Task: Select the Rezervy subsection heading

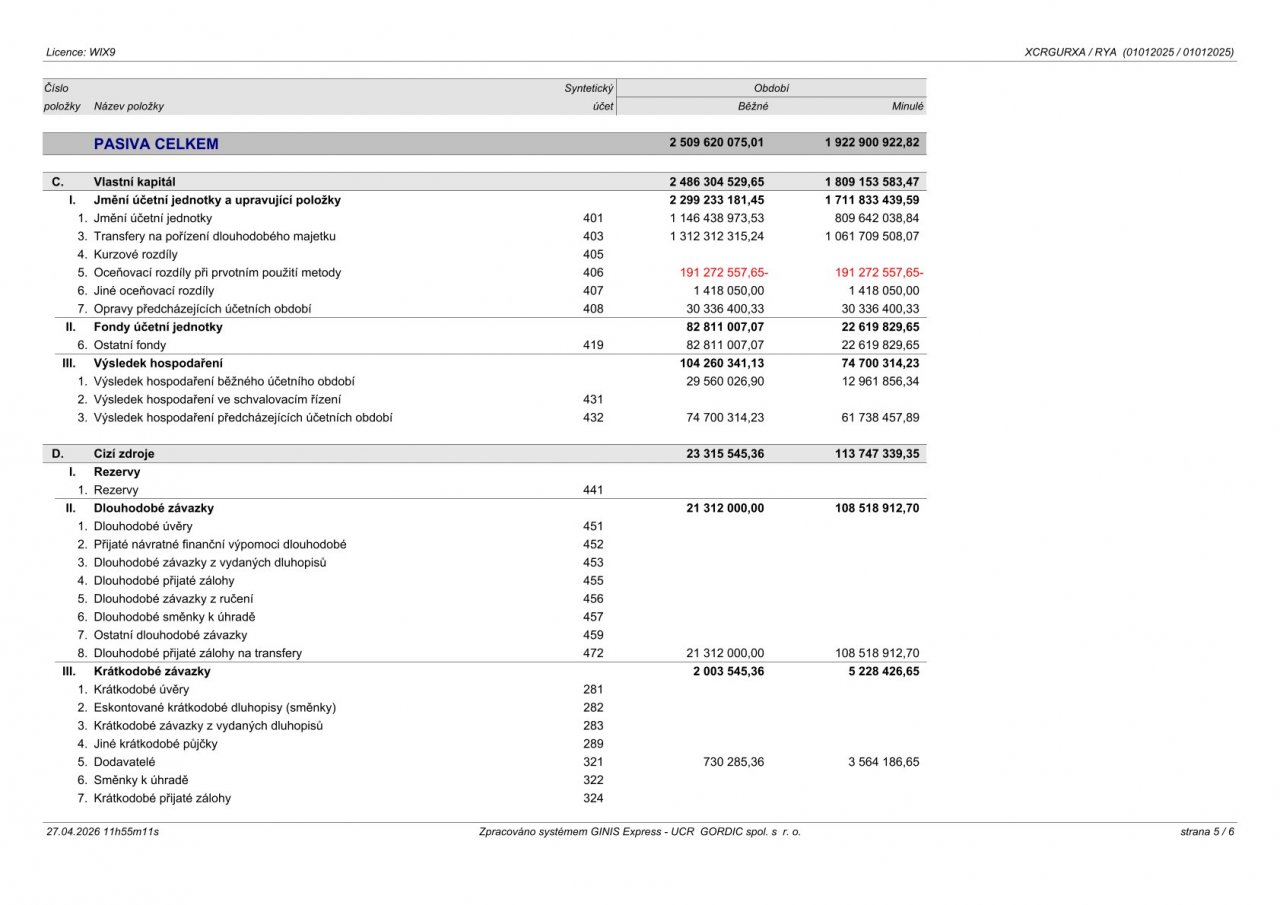Action: click(x=116, y=472)
